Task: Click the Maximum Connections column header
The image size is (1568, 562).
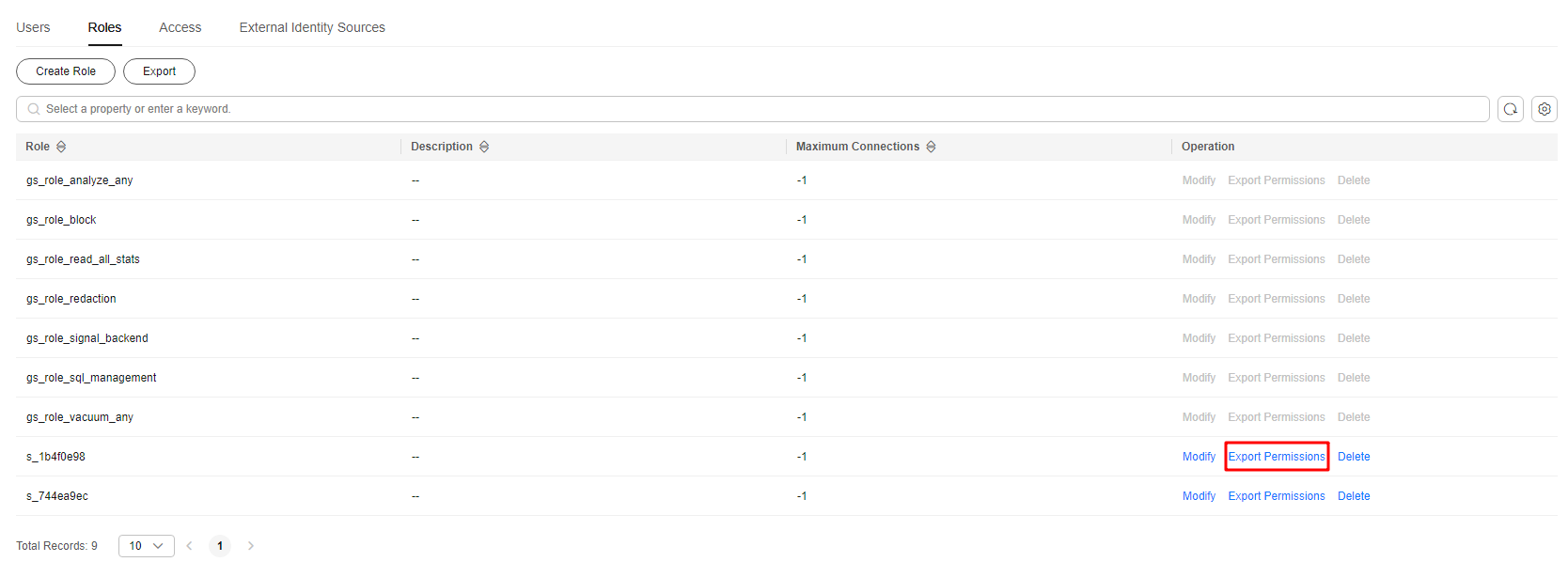Action: 857,147
